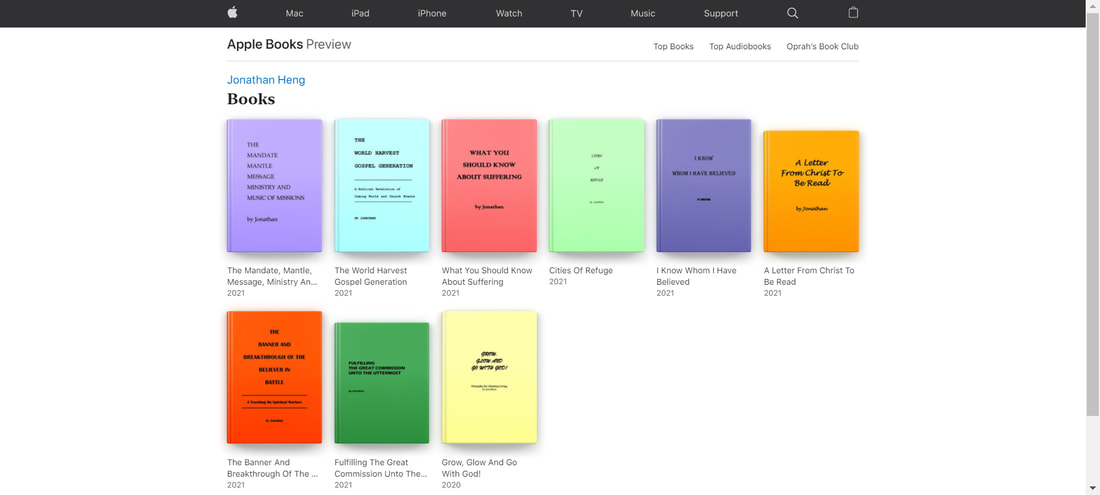
Task: Open The Banner And Breakthrough red cover
Action: point(274,377)
